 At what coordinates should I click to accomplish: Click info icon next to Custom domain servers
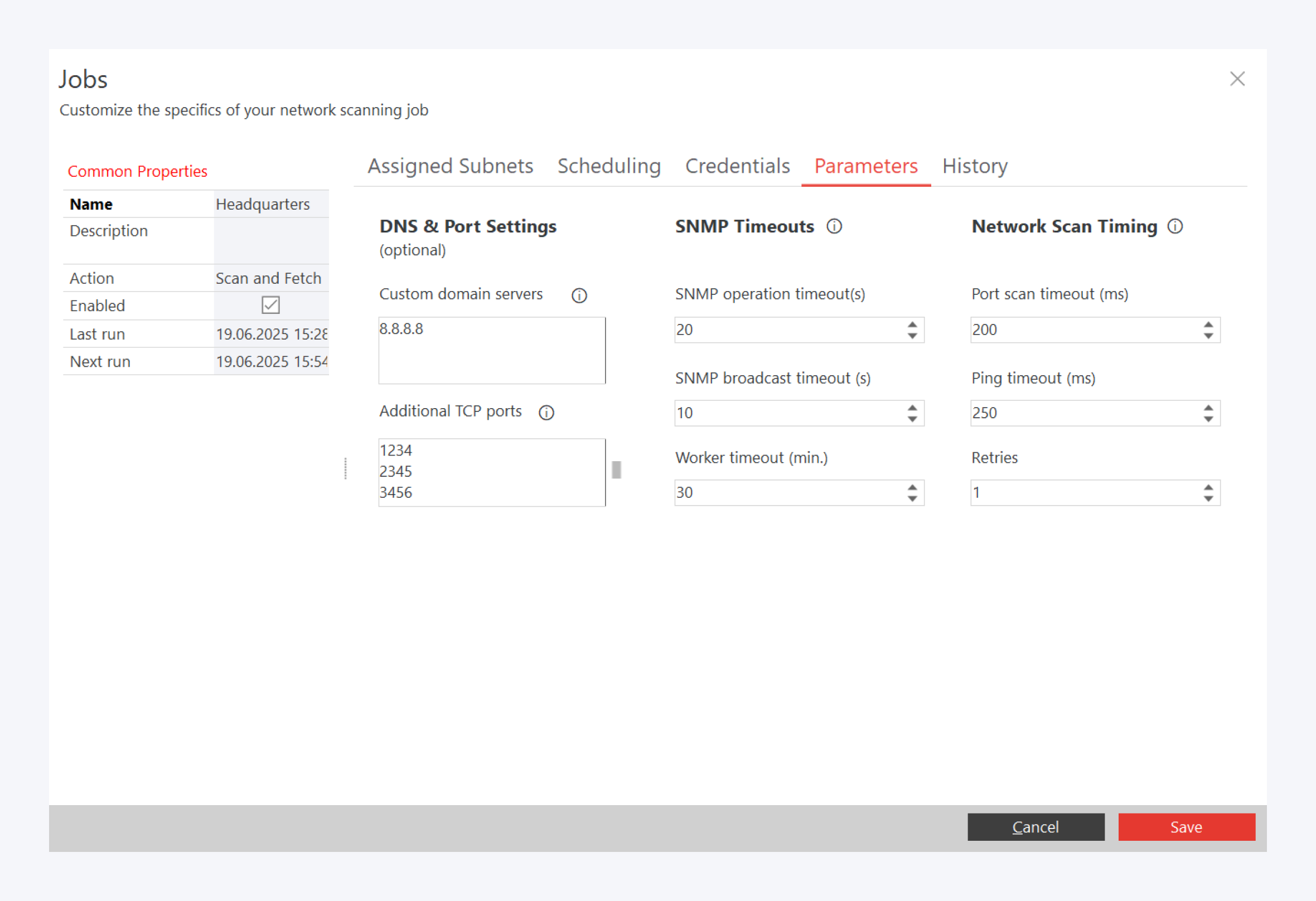tap(579, 296)
